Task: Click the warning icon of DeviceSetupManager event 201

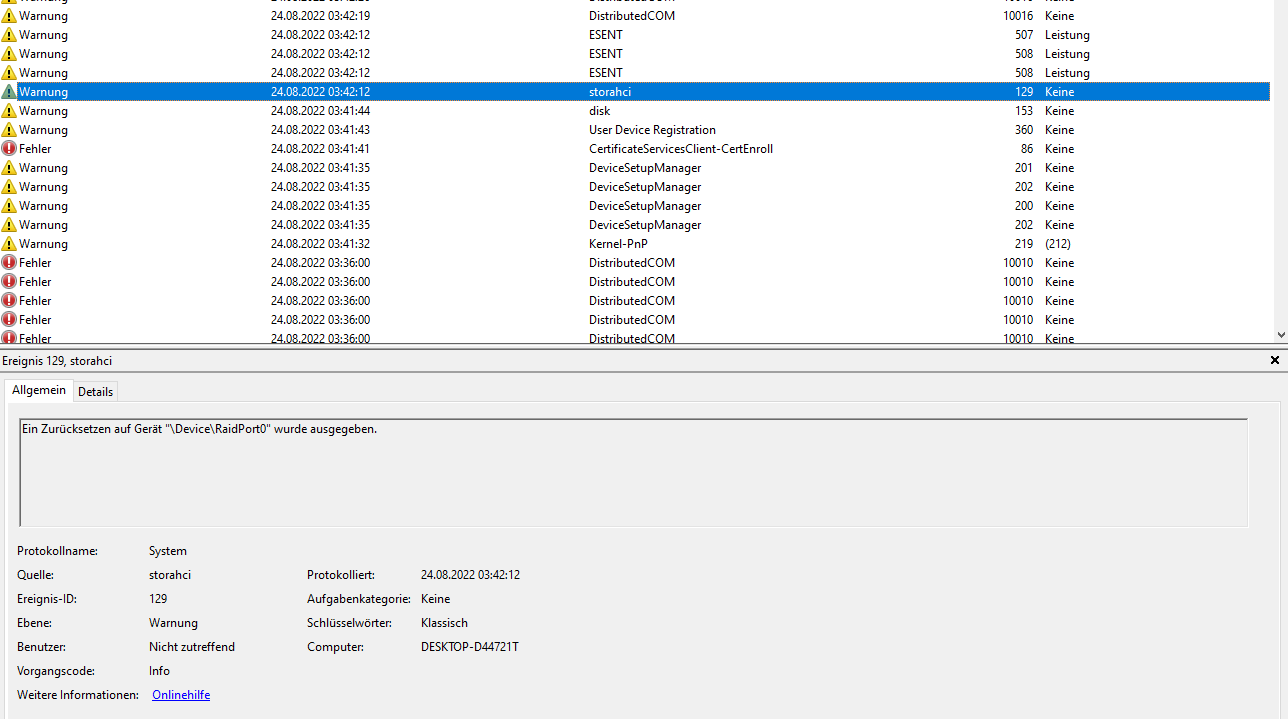Action: (10, 167)
